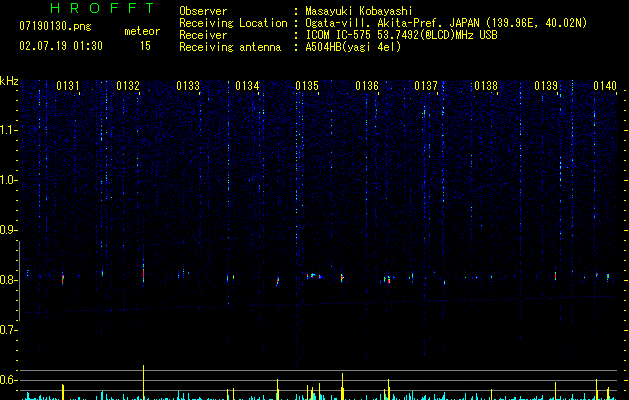
Task: Click the 0138 time marker
Action: (x=486, y=86)
